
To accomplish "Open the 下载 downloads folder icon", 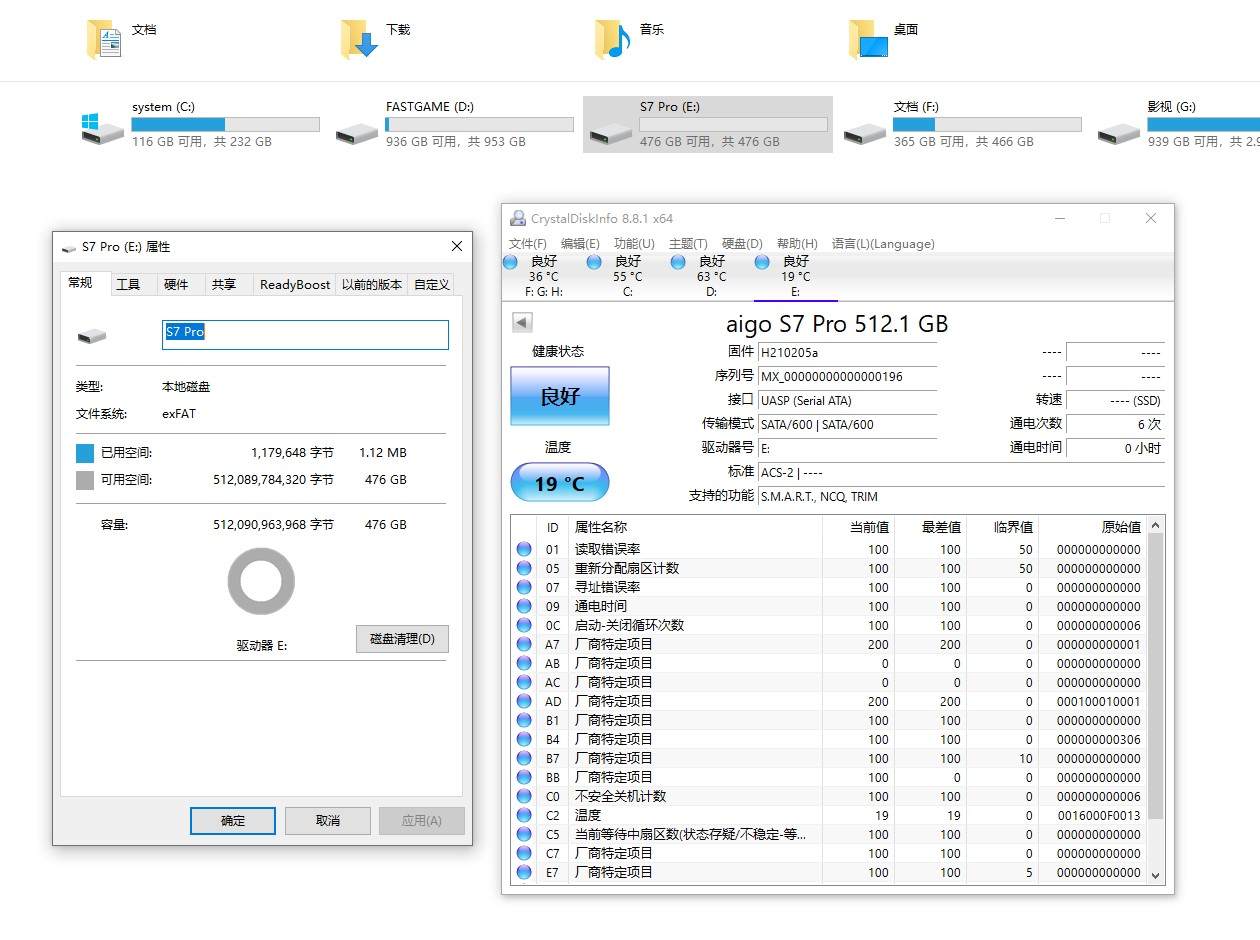I will click(x=358, y=40).
